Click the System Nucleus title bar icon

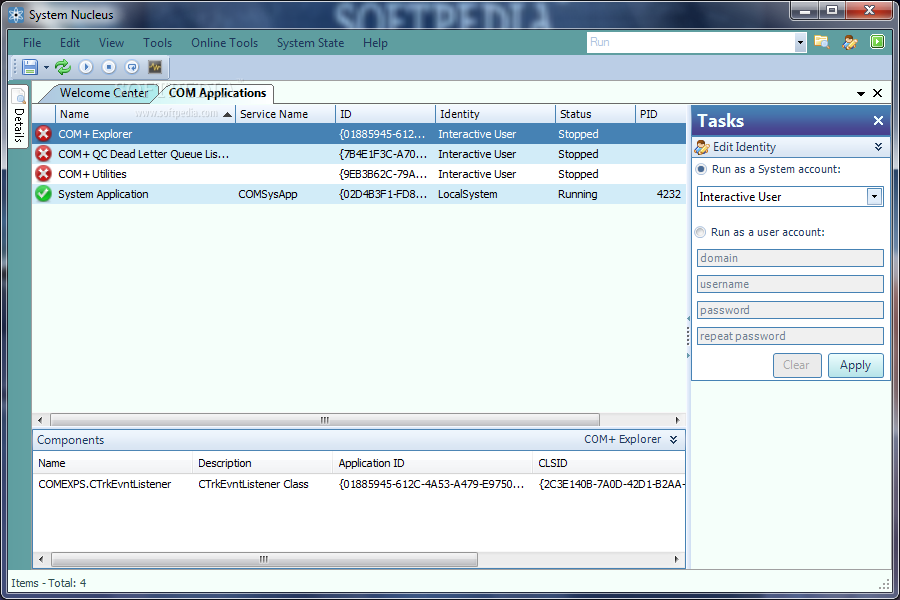pos(16,15)
